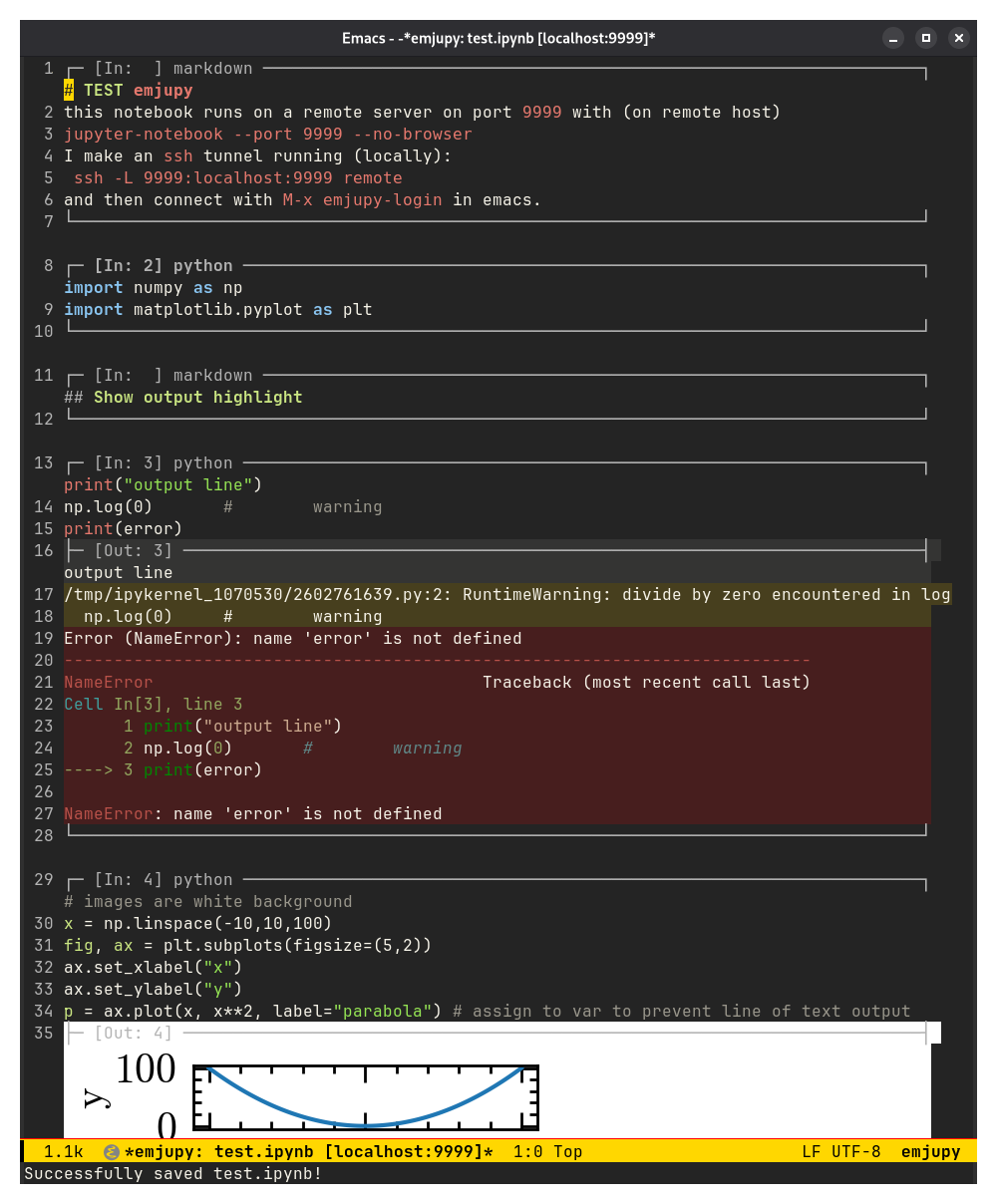Click the '[In: 3] python' cell header
Screen dimensions: 997x1204
point(164,463)
